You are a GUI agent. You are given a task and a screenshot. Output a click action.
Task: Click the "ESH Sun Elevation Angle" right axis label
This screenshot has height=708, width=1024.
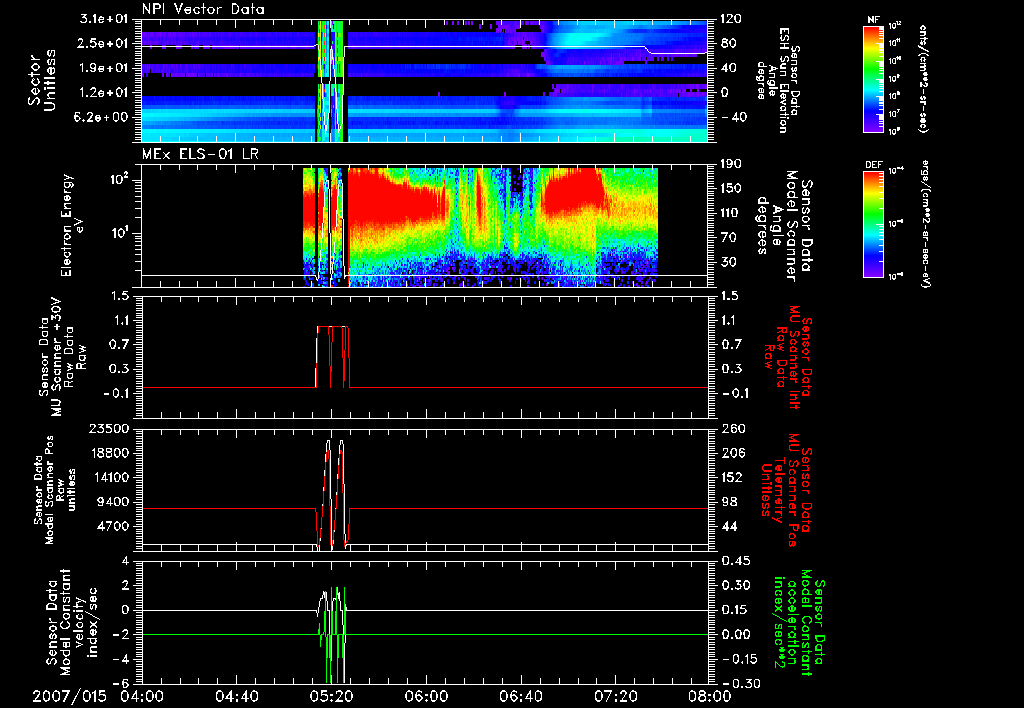(777, 80)
